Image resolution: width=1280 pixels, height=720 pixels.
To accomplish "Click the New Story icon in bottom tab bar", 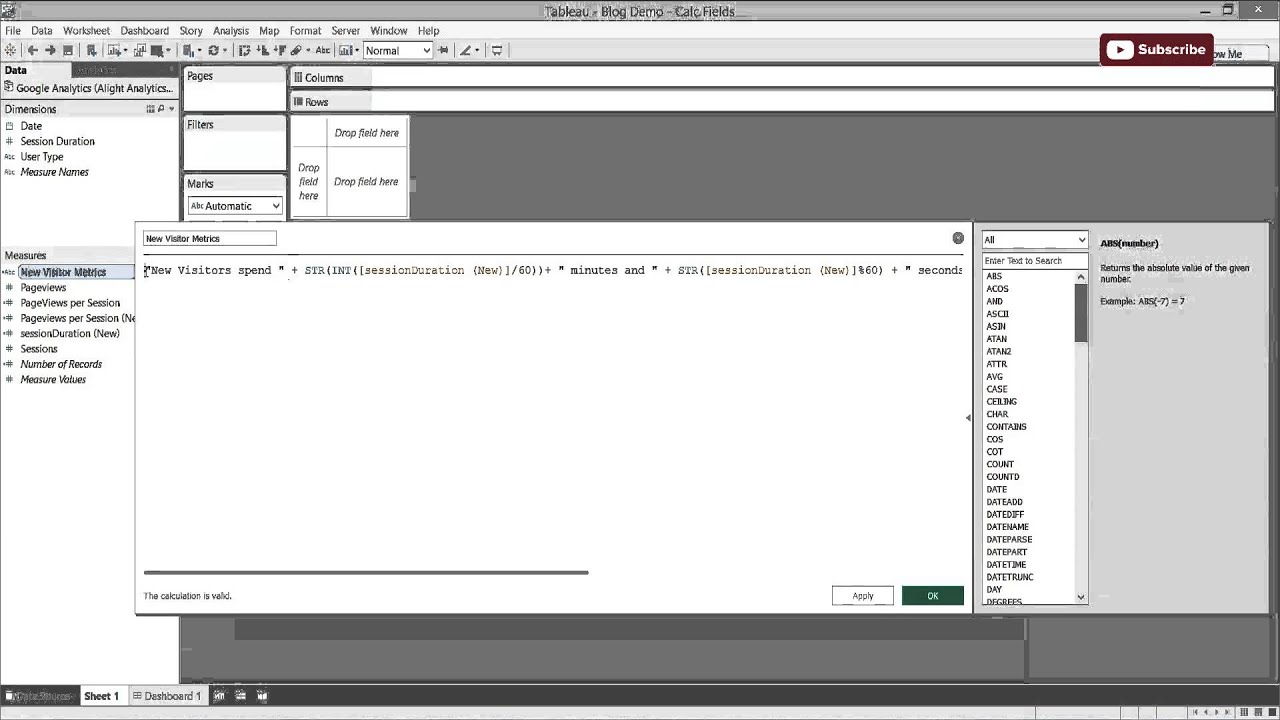I will point(263,696).
